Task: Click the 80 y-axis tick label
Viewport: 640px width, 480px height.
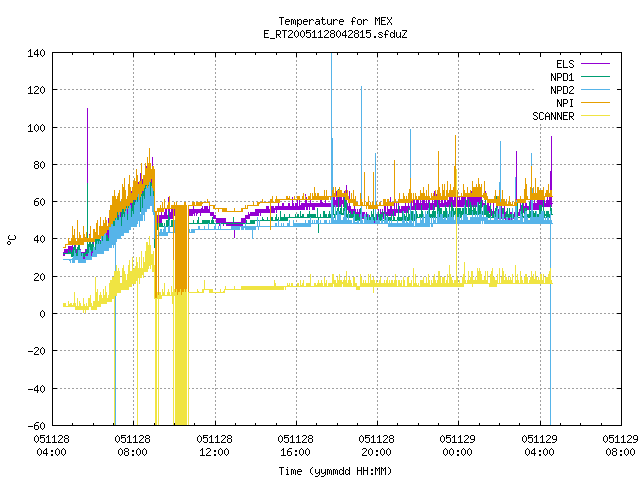Action: (x=39, y=165)
